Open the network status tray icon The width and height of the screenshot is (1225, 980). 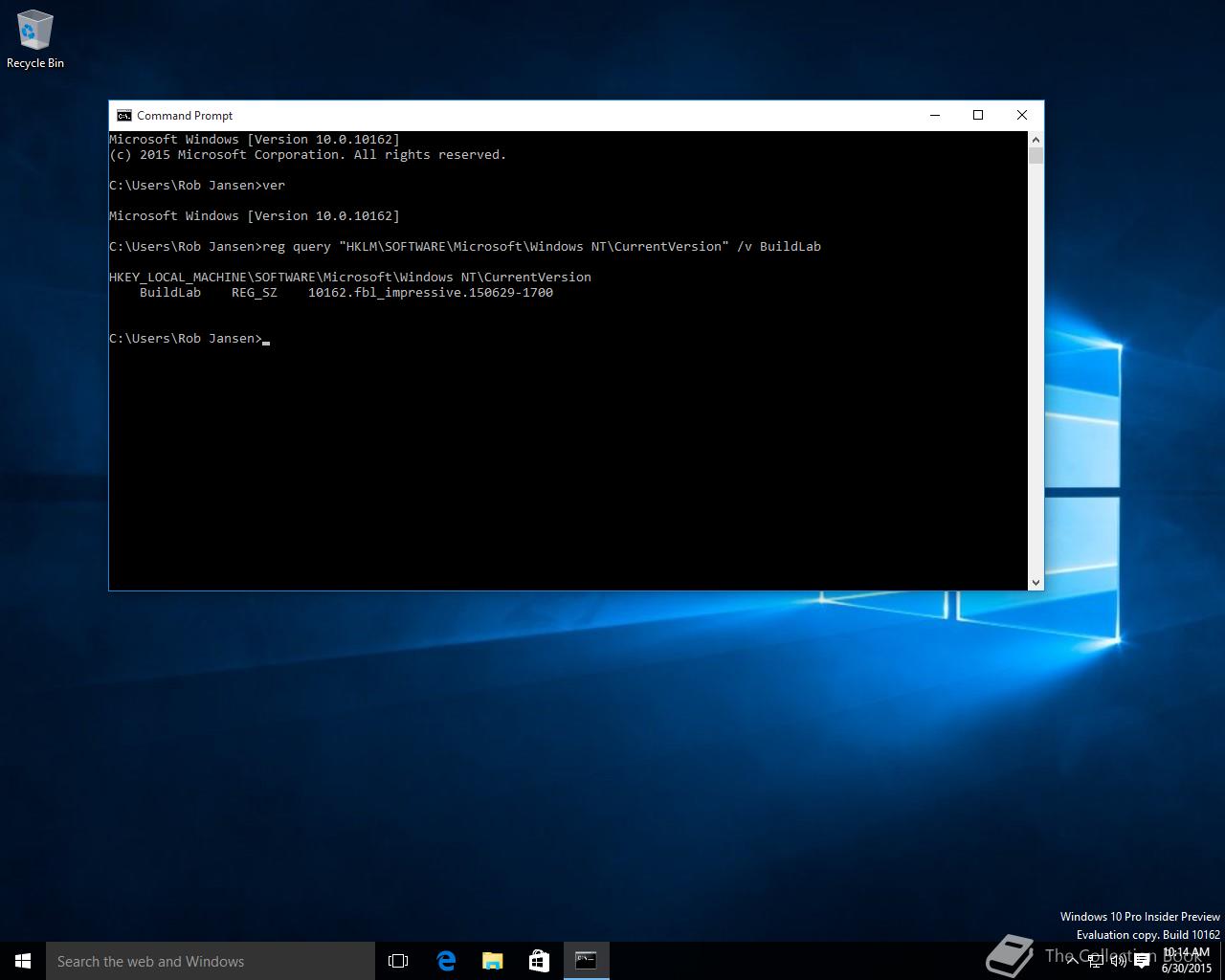click(1097, 961)
